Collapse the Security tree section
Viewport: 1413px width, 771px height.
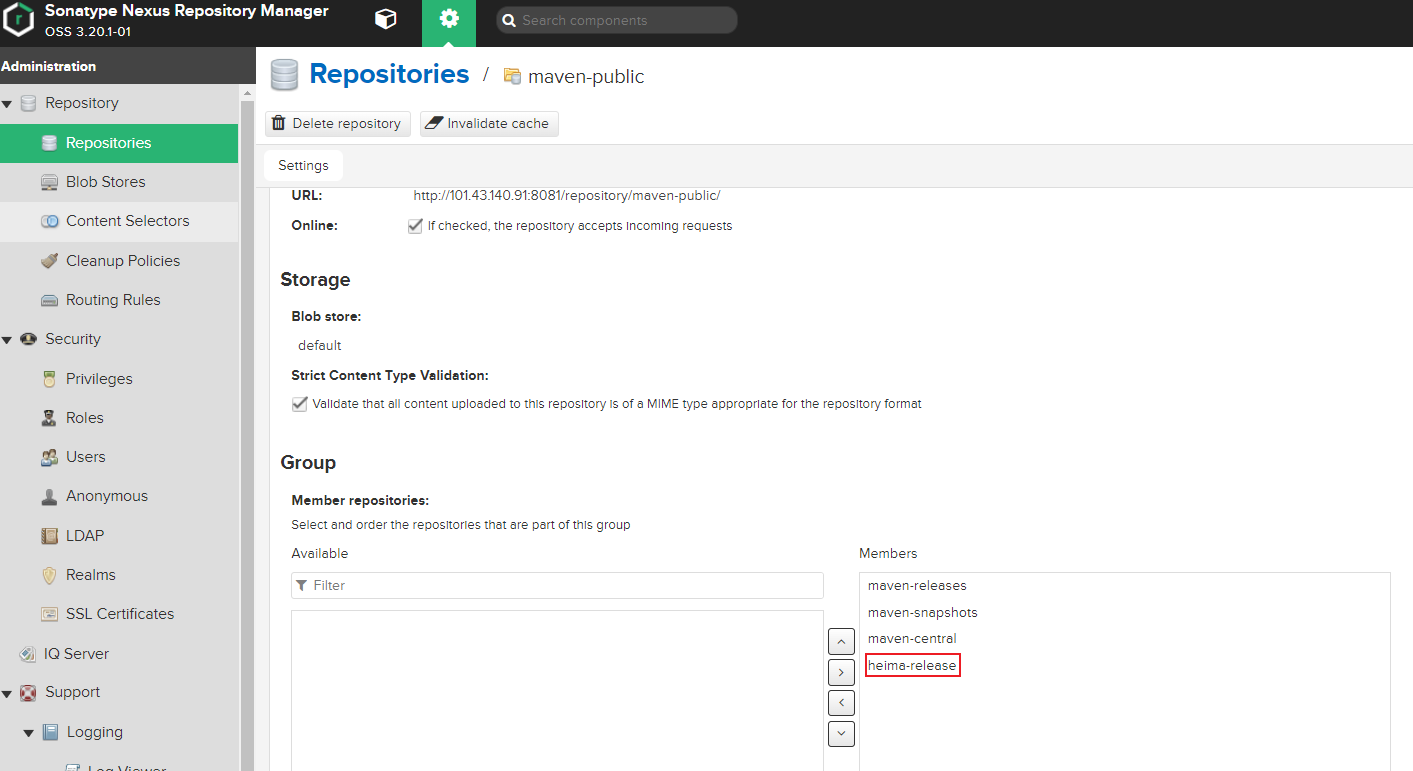click(x=7, y=339)
